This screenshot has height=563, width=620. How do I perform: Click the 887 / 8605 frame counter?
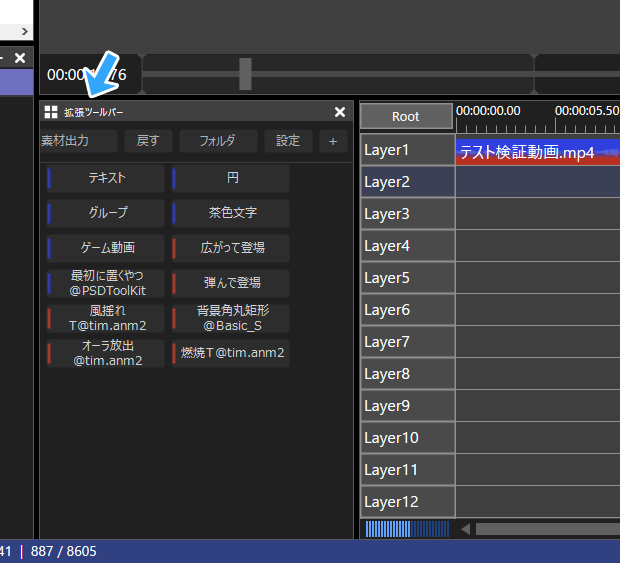tap(64, 551)
